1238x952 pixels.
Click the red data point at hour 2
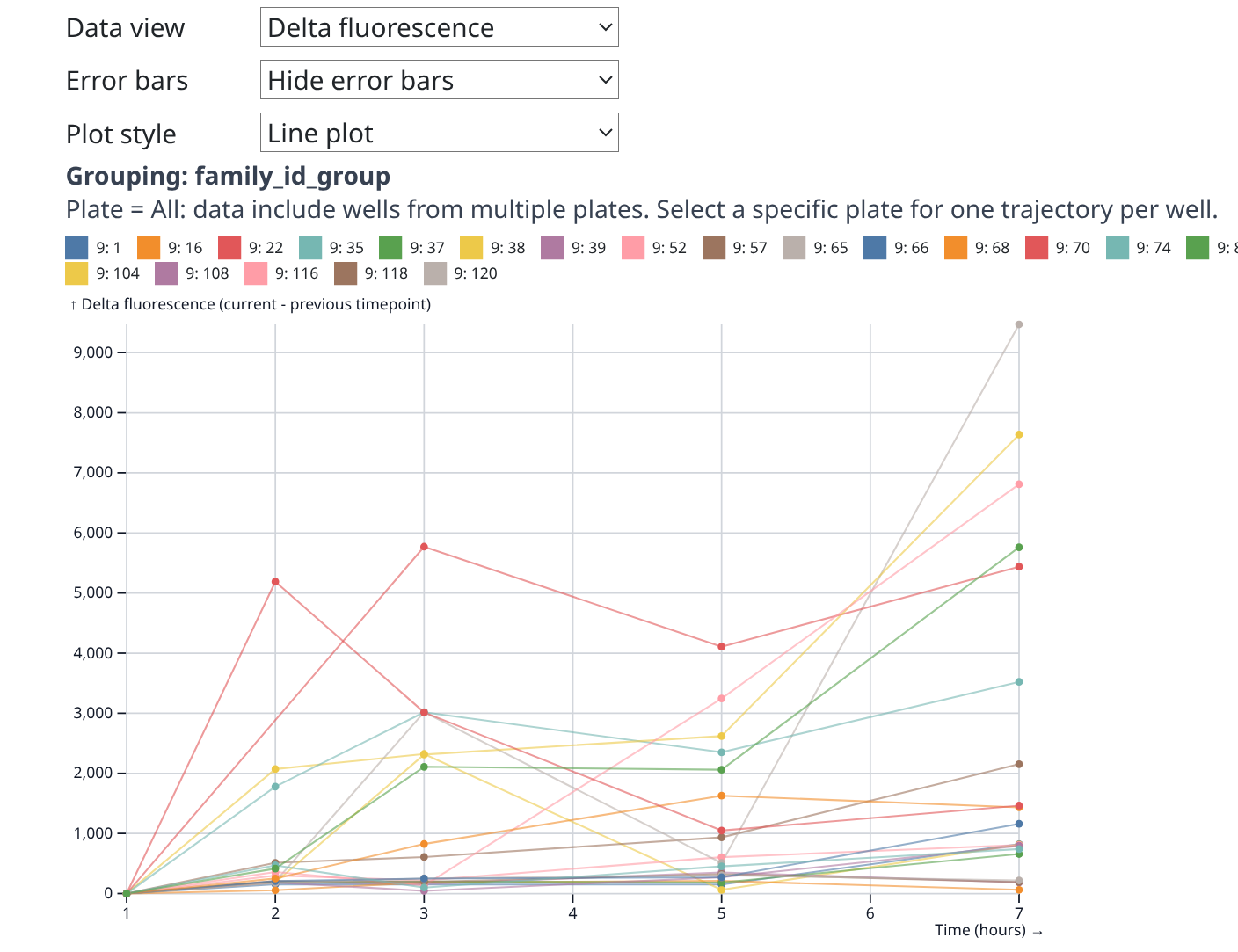point(275,582)
